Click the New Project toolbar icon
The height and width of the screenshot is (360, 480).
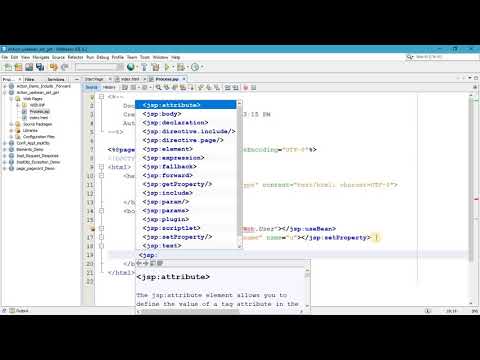point(18,67)
